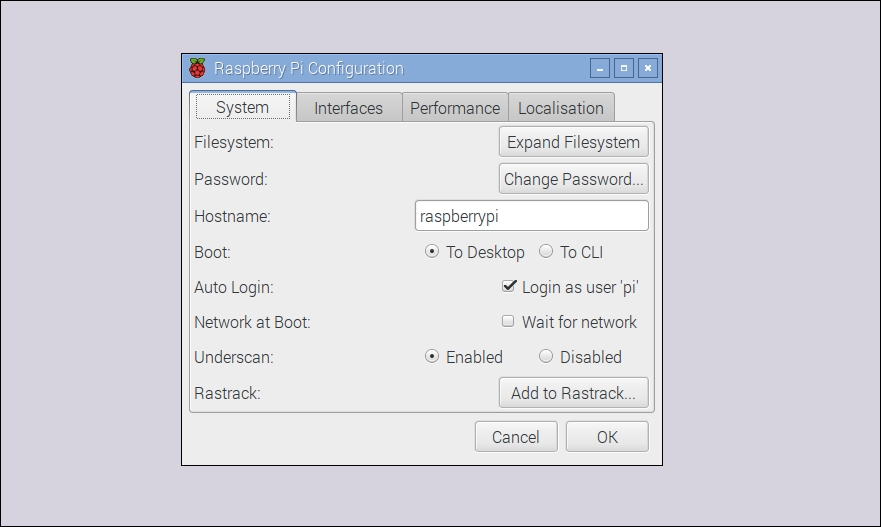This screenshot has width=881, height=527.
Task: Cancel the configuration dialog
Action: (516, 437)
